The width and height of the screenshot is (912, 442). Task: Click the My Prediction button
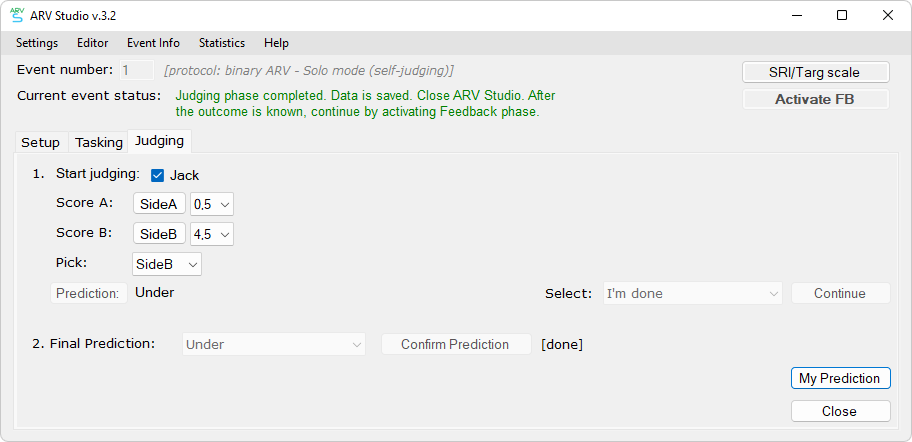click(x=840, y=378)
